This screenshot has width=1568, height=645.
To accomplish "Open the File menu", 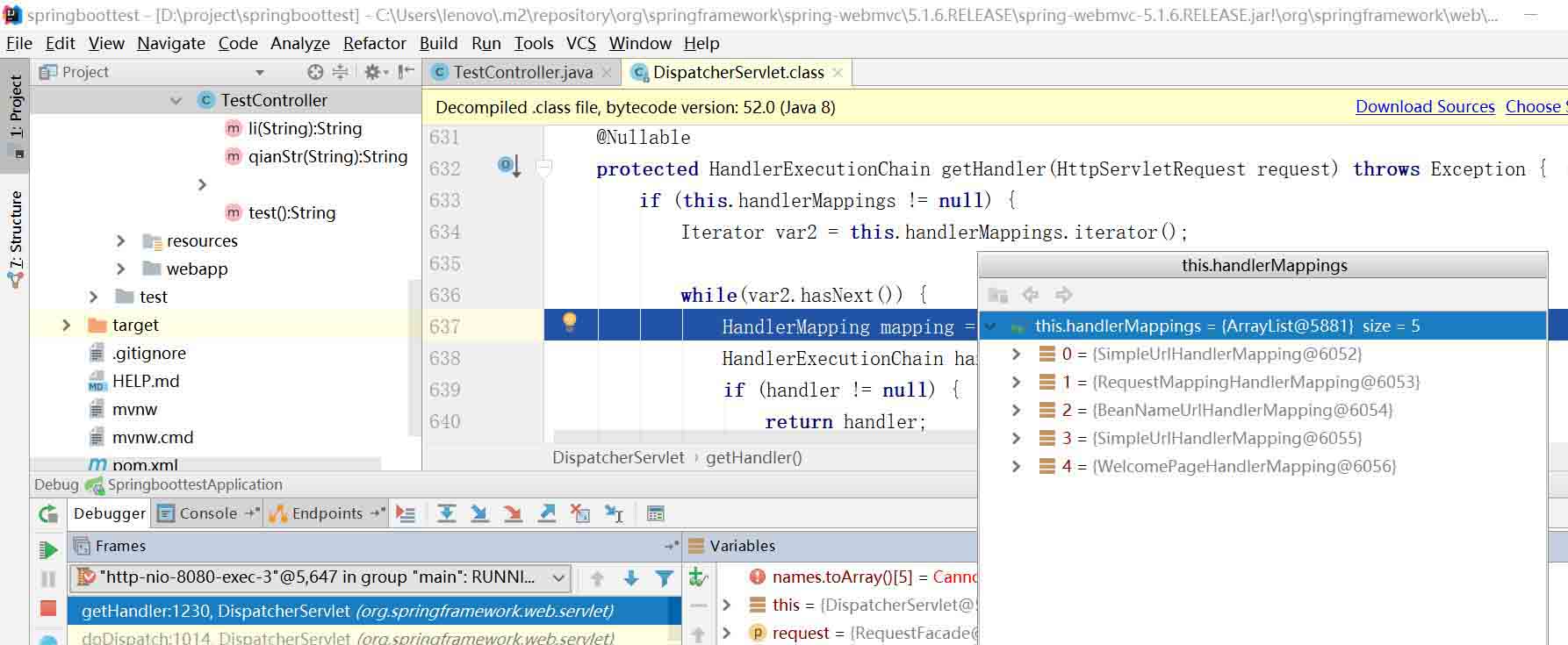I will pos(19,43).
